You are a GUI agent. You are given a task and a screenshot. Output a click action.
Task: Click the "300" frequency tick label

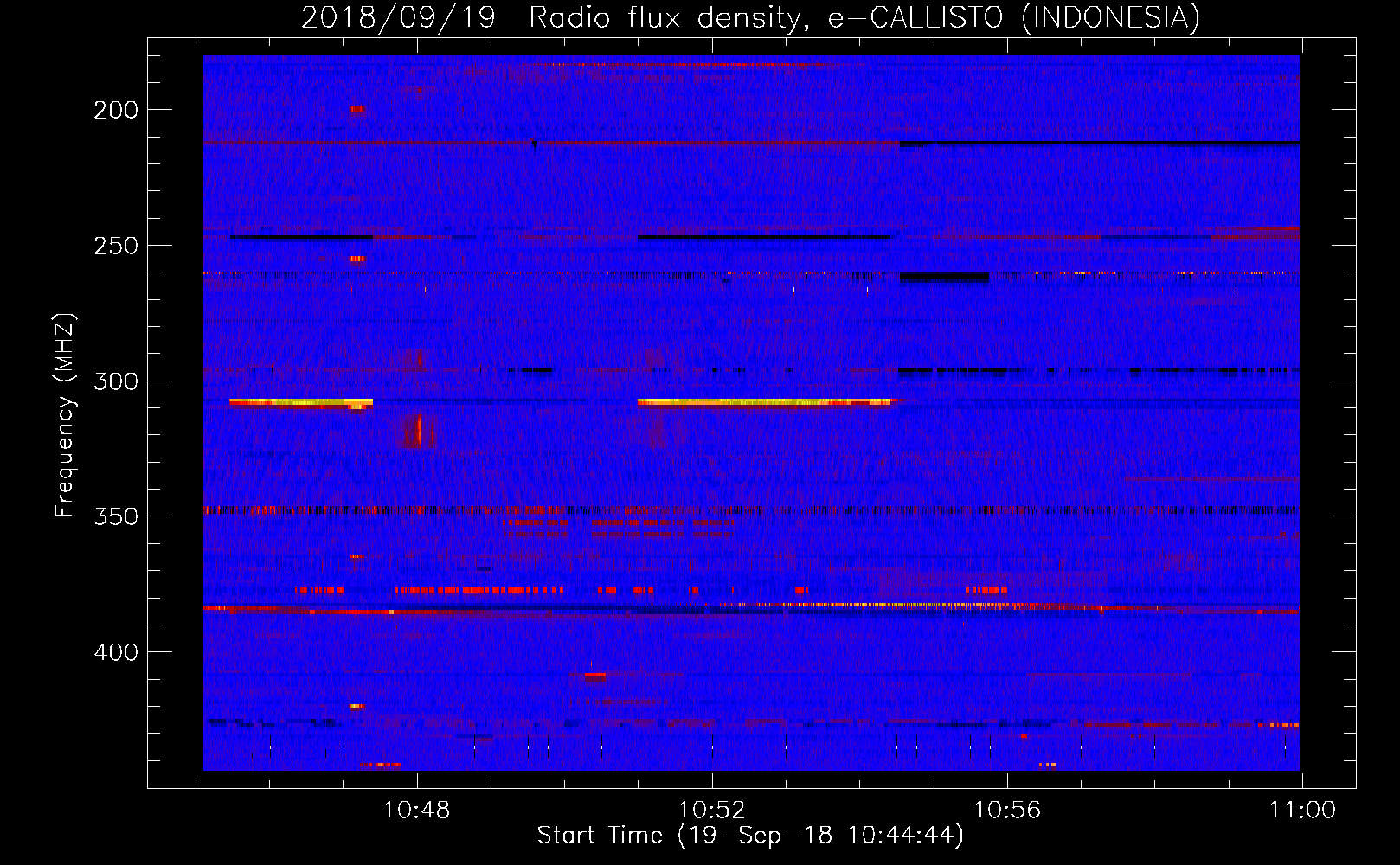(116, 381)
